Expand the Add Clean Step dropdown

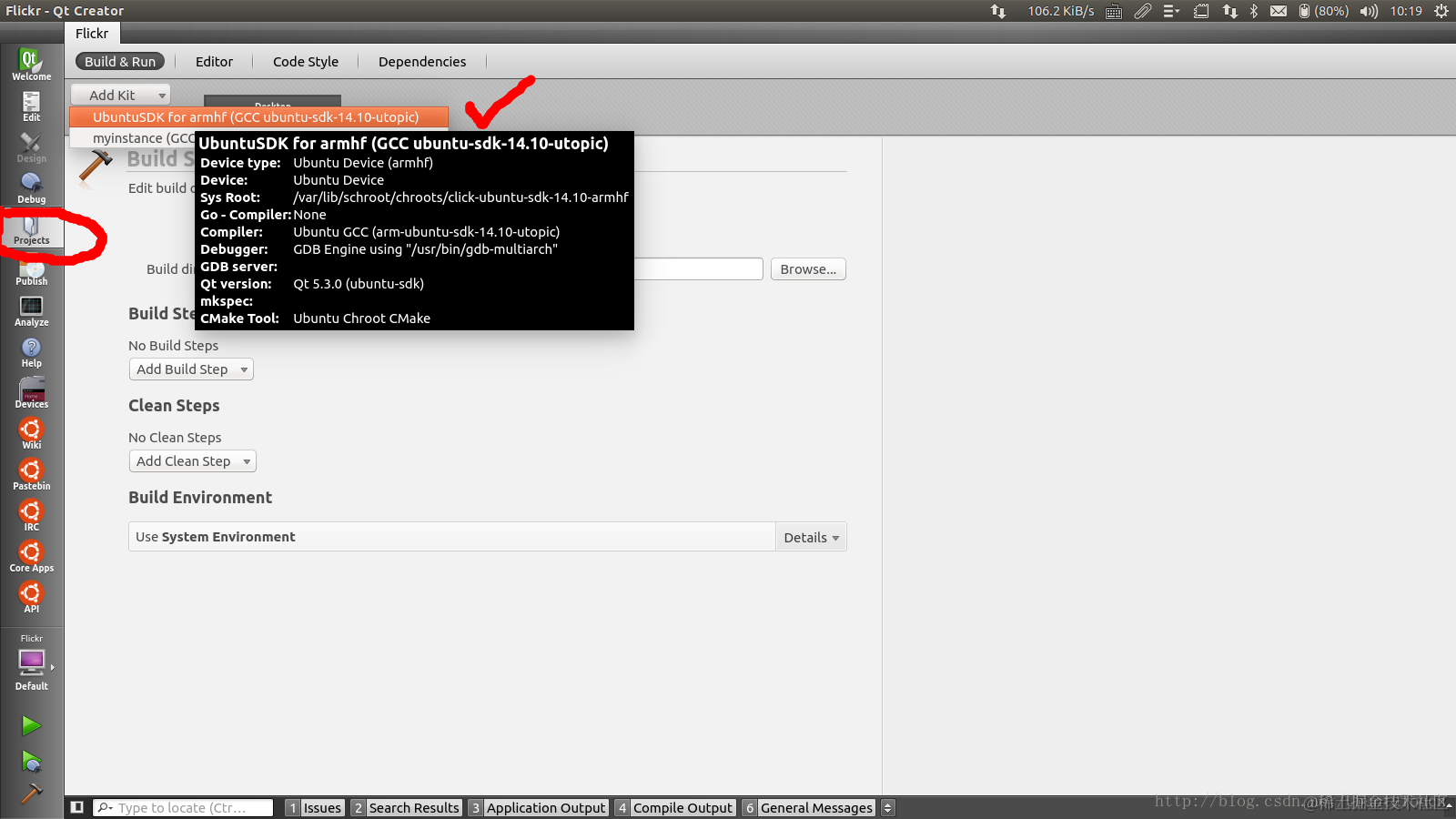193,461
